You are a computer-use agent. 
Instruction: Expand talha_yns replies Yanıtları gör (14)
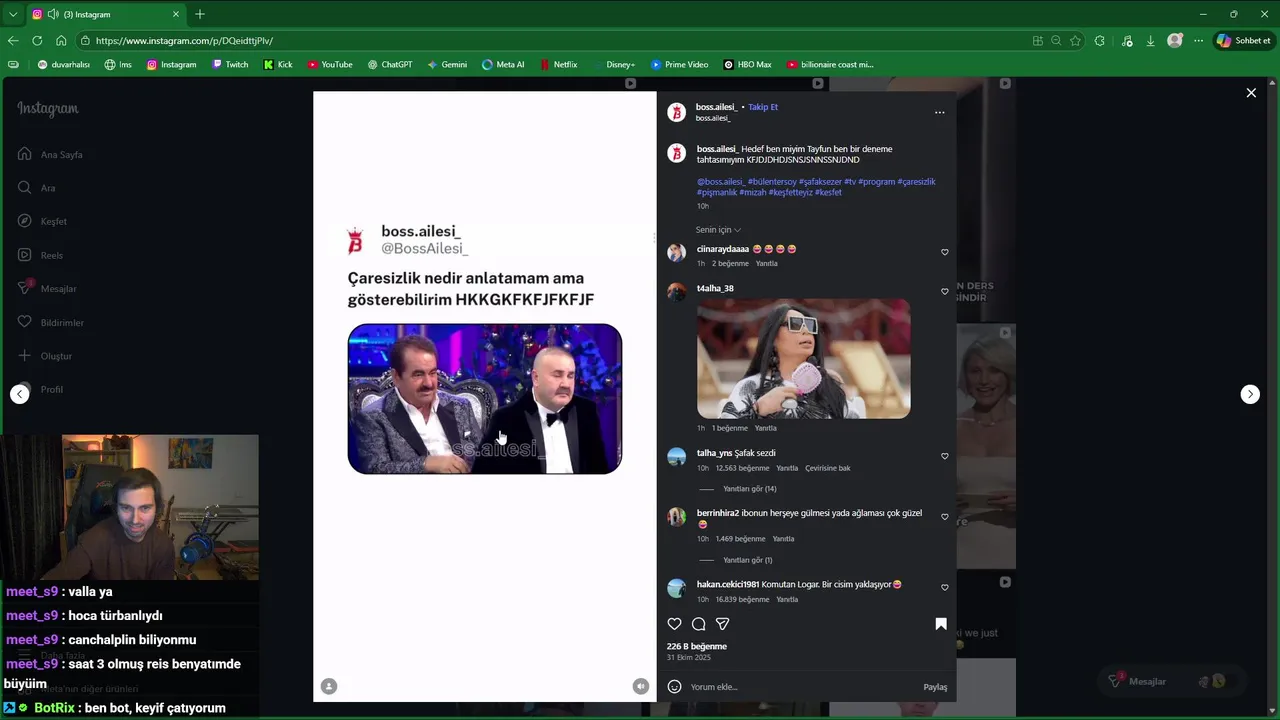pos(750,489)
